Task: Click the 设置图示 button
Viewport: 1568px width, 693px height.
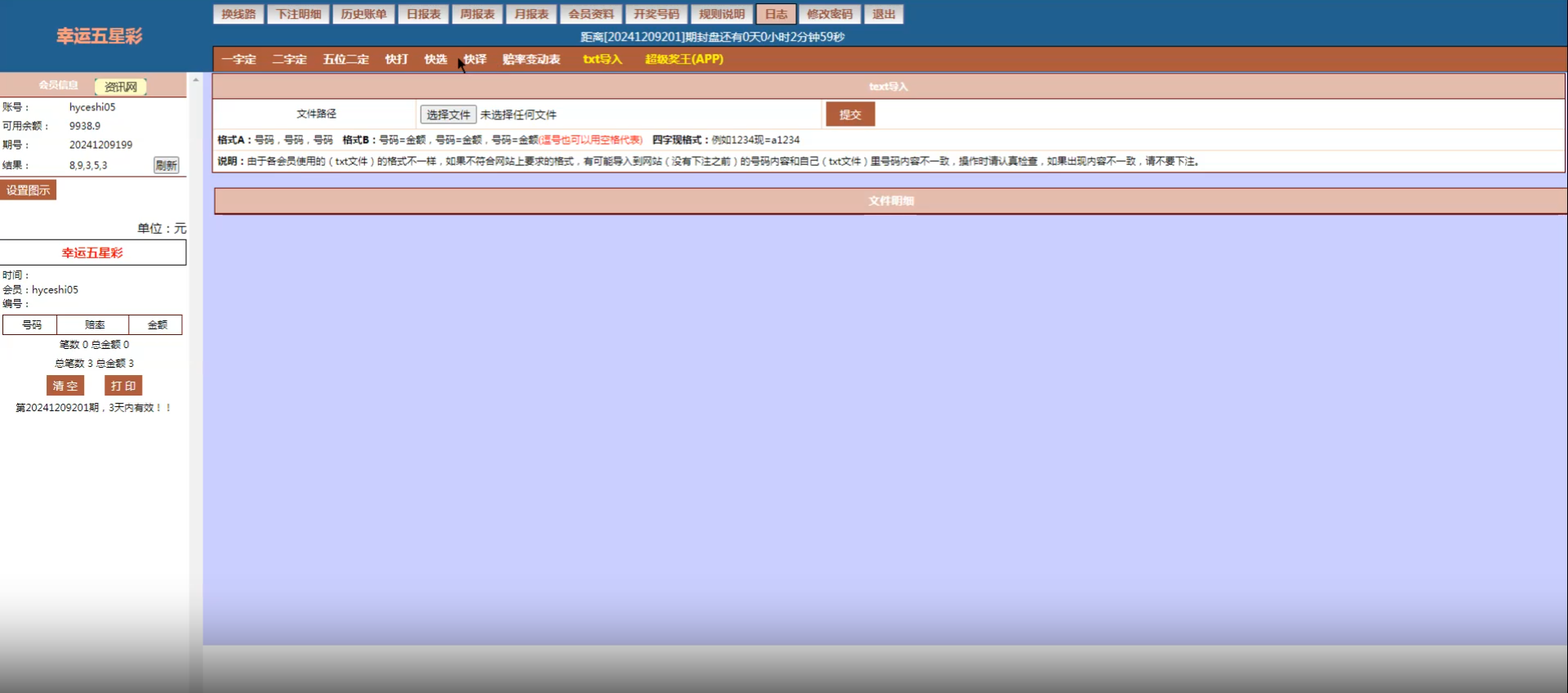Action: click(x=29, y=190)
